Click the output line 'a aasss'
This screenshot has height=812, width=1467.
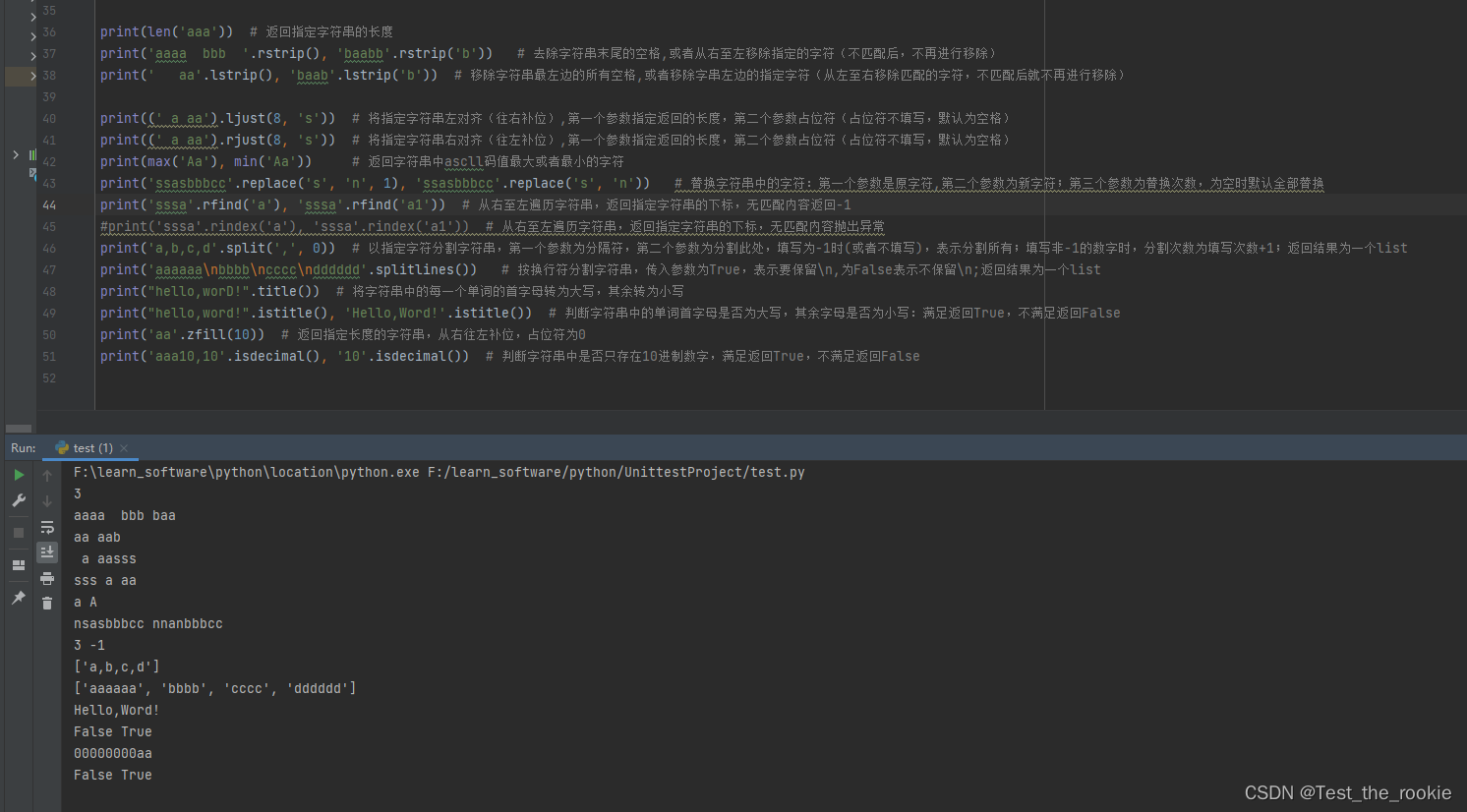108,559
